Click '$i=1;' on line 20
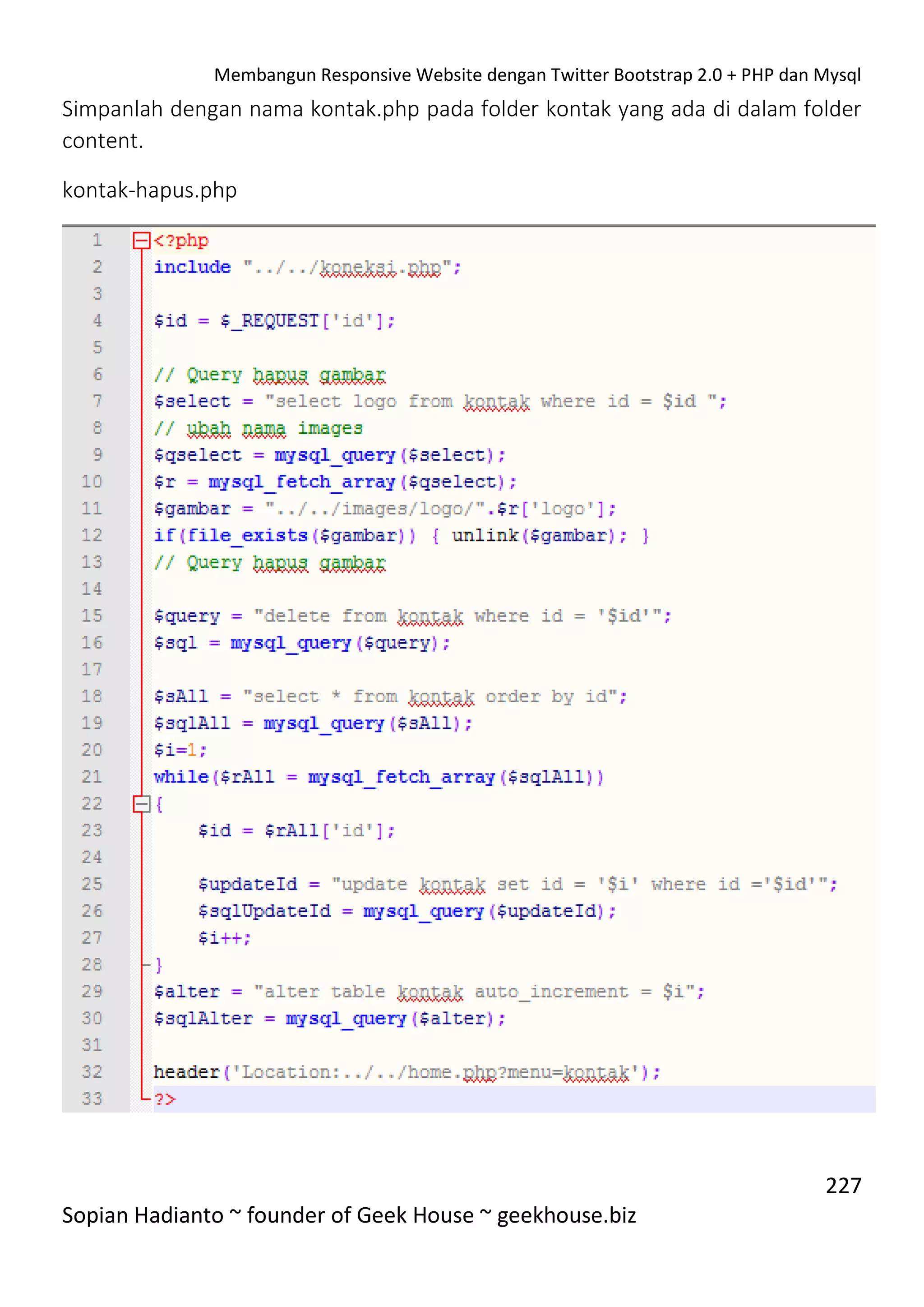 click(180, 750)
